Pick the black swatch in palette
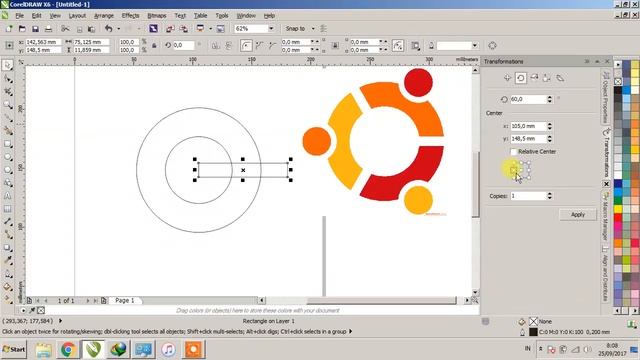Screen dimensions: 640x360 (618, 90)
